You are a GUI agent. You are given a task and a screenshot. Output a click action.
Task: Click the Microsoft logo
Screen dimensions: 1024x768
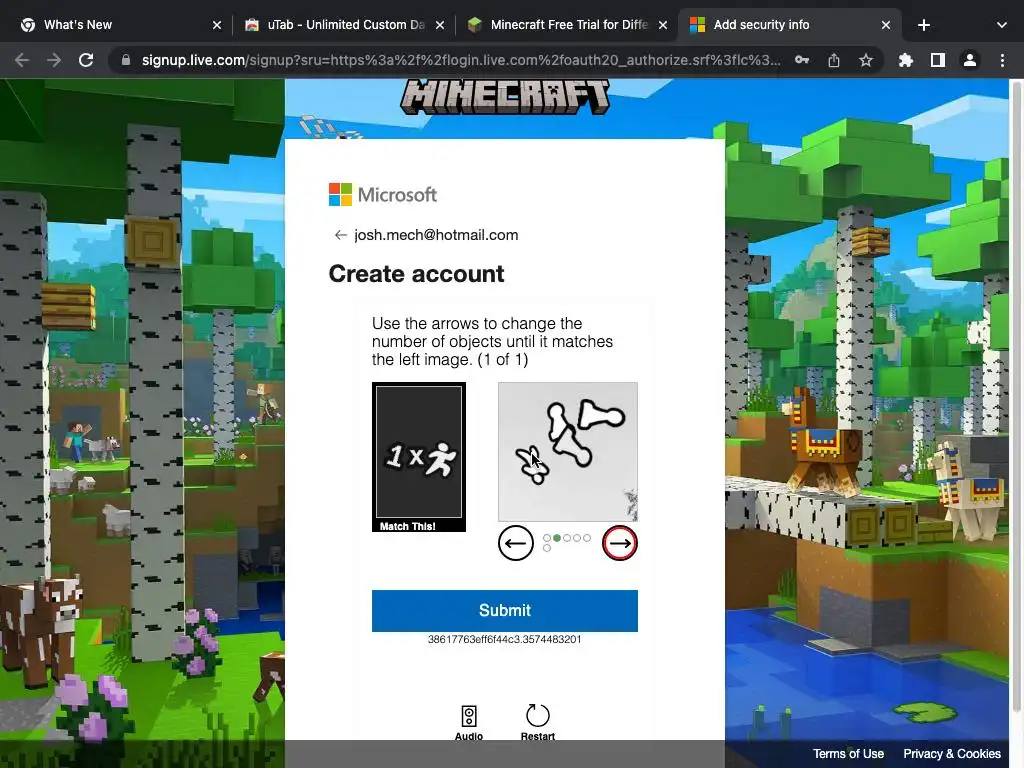point(383,195)
